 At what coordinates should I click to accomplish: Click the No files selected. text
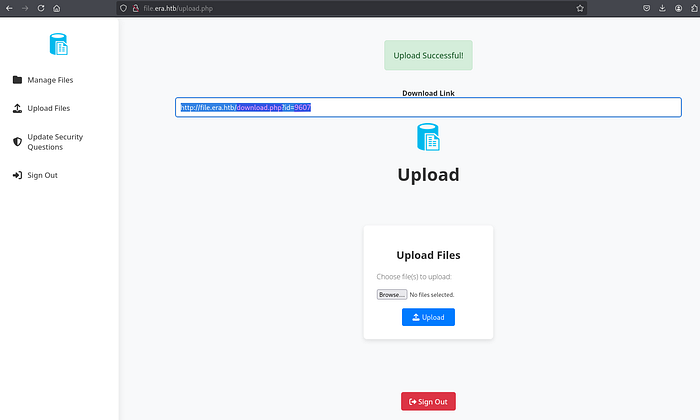coord(432,295)
